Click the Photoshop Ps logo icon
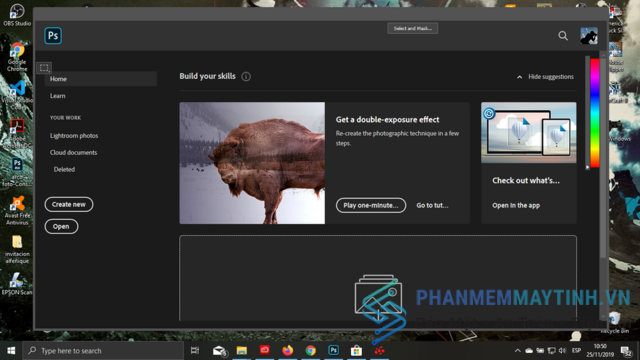 (53, 36)
